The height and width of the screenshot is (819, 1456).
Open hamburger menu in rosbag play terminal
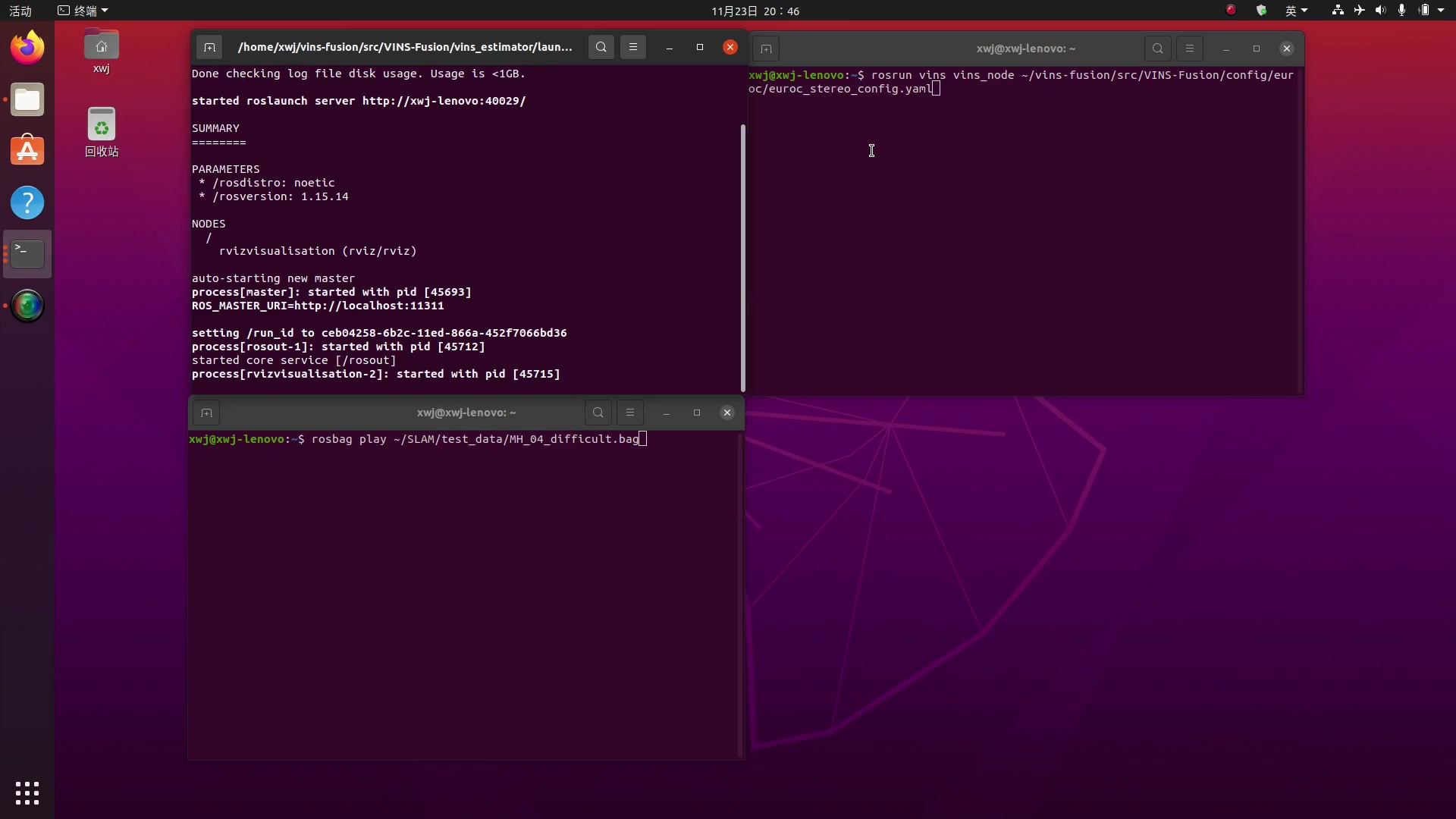(629, 413)
